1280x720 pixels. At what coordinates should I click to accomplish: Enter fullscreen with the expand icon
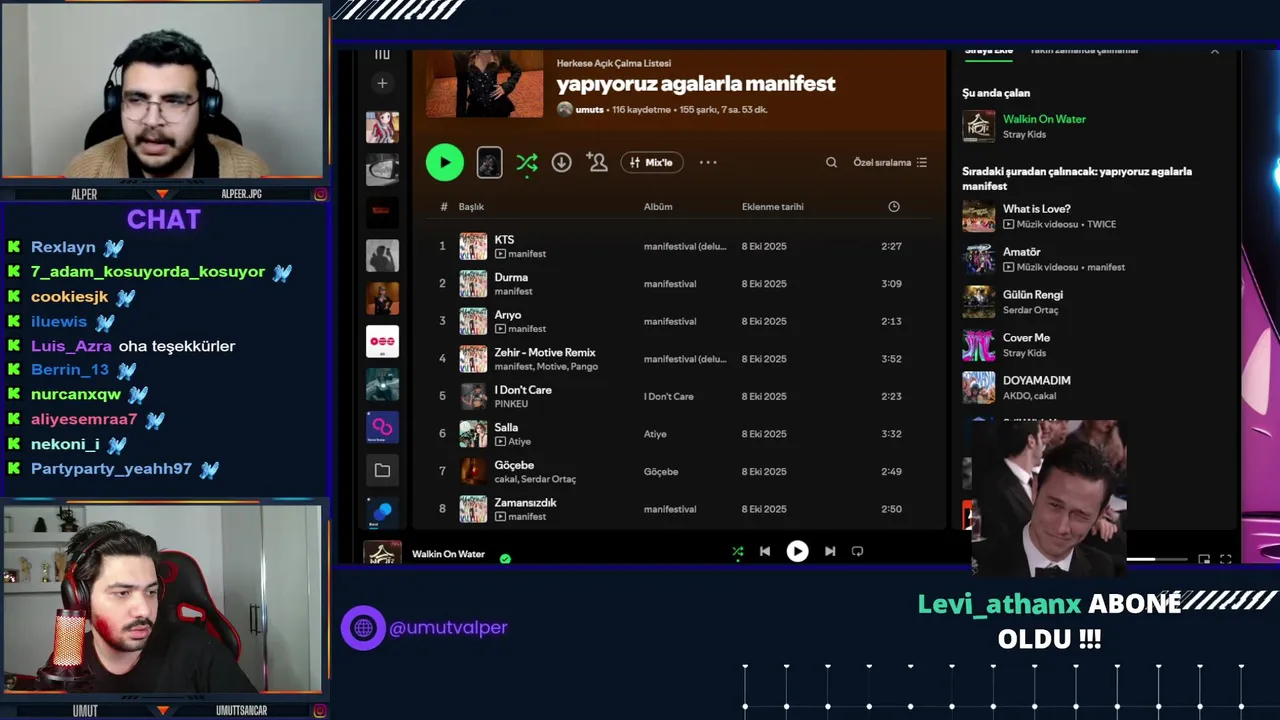click(1226, 560)
